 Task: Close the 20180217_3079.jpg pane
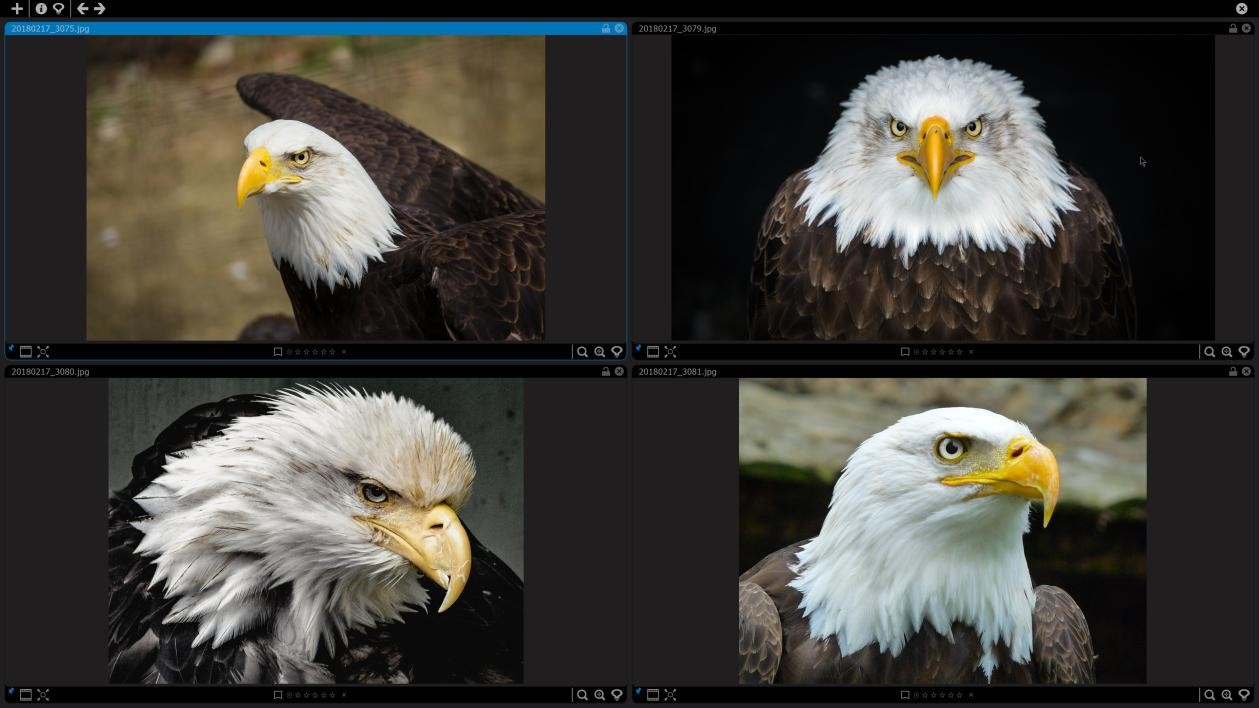(1246, 28)
